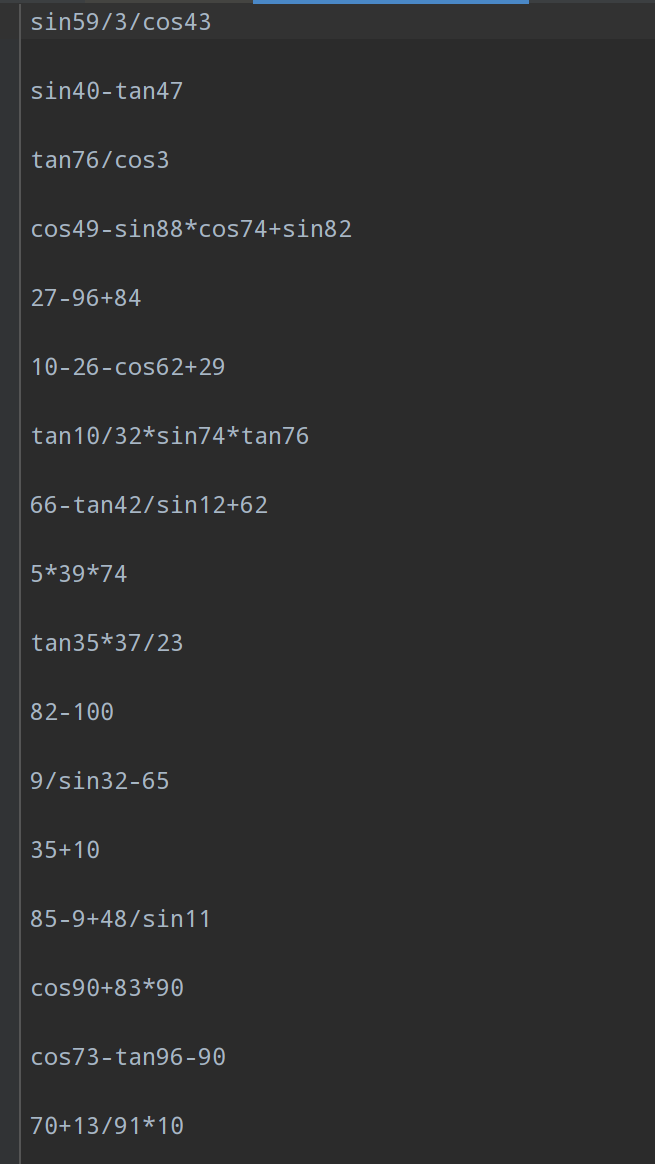Click the 9/sin32-65 expression
This screenshot has width=655, height=1164.
tap(100, 781)
